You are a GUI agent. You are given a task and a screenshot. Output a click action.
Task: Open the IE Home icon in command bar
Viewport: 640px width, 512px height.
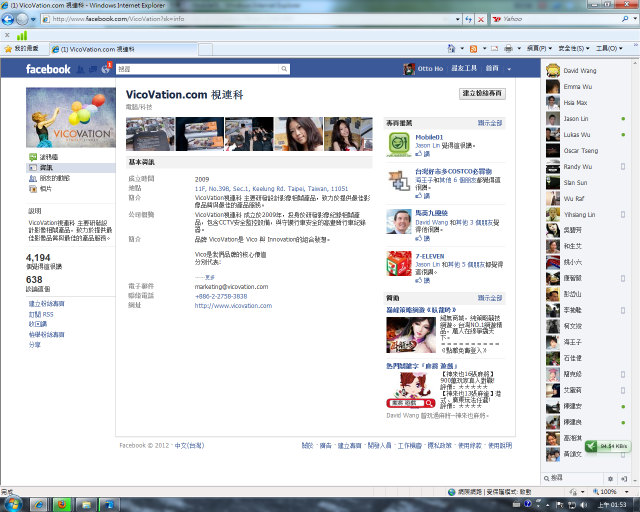pos(451,49)
